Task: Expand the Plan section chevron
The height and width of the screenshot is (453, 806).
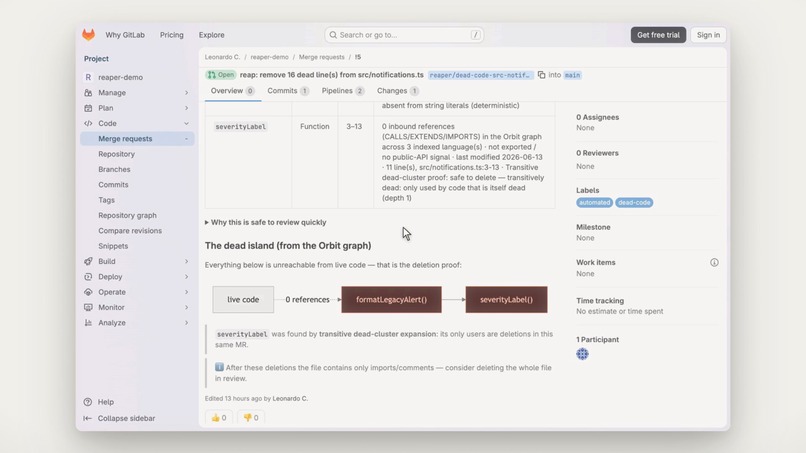Action: (186, 108)
